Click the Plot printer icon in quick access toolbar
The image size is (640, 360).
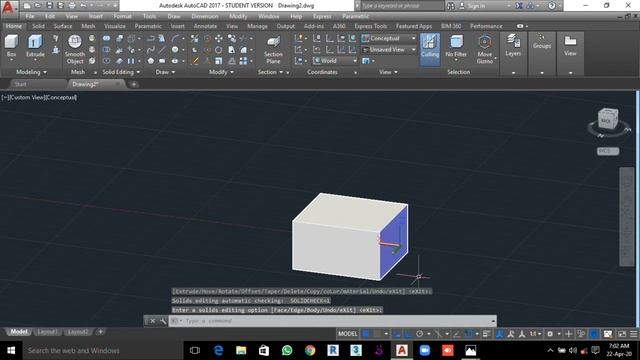[72, 6]
